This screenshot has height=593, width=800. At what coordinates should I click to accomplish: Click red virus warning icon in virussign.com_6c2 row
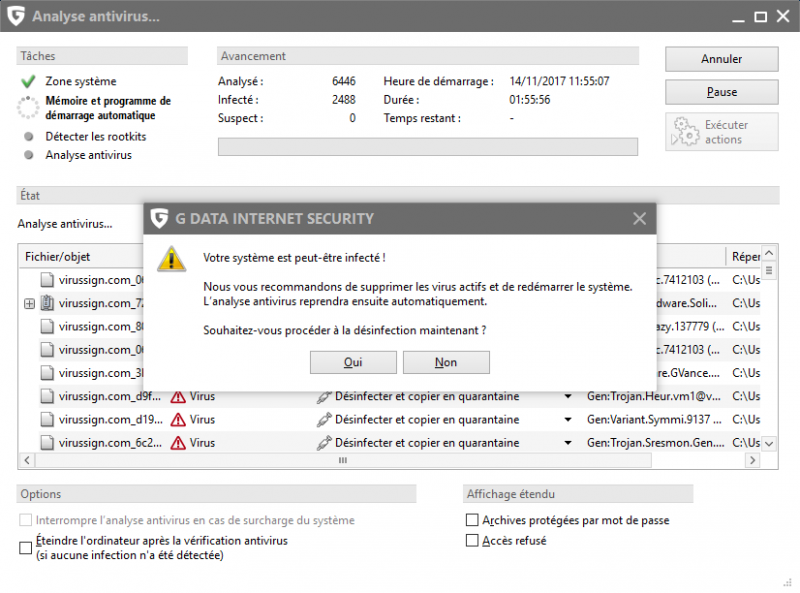tap(178, 443)
